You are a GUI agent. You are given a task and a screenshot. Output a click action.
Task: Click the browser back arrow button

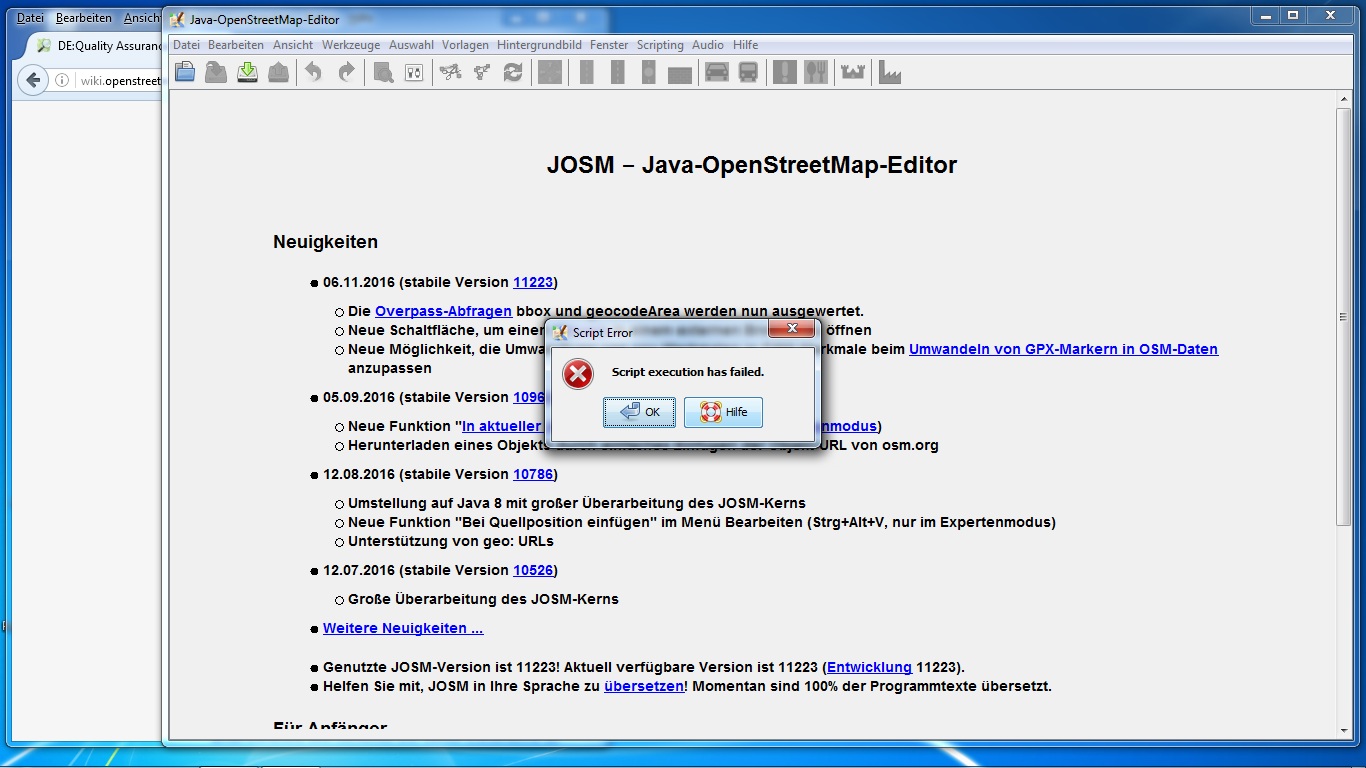pyautogui.click(x=33, y=81)
